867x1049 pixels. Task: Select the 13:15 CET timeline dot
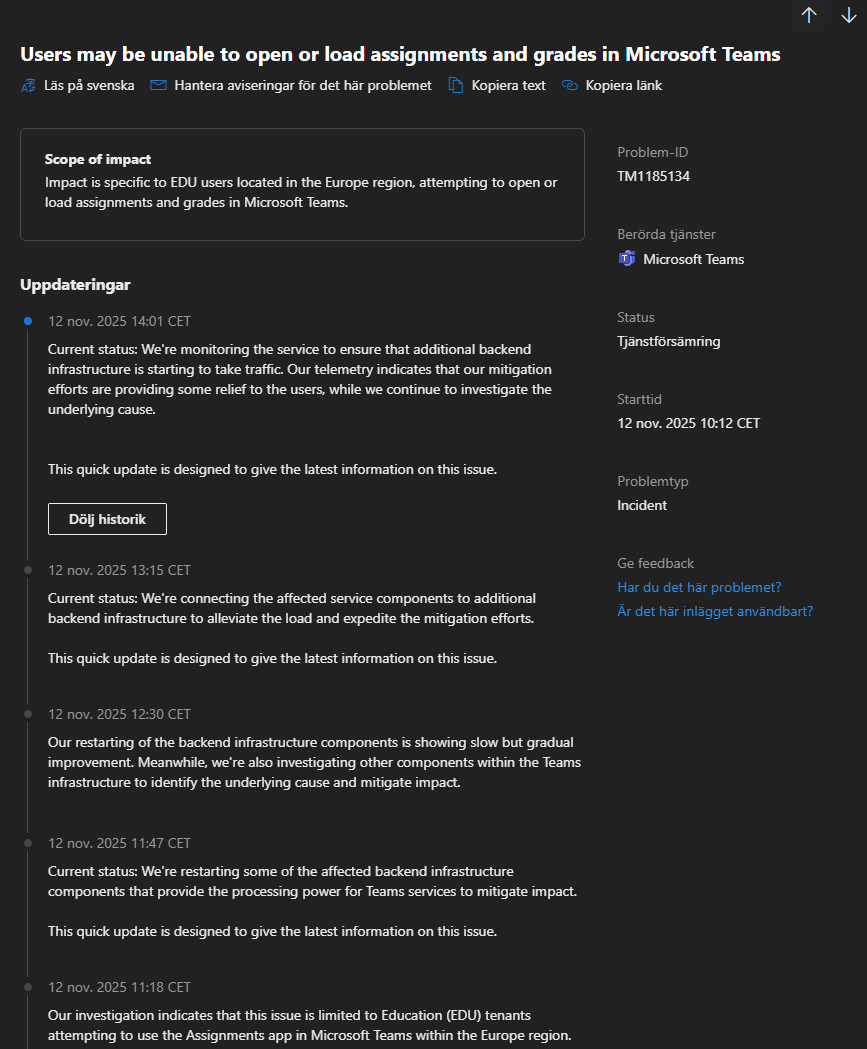click(28, 570)
